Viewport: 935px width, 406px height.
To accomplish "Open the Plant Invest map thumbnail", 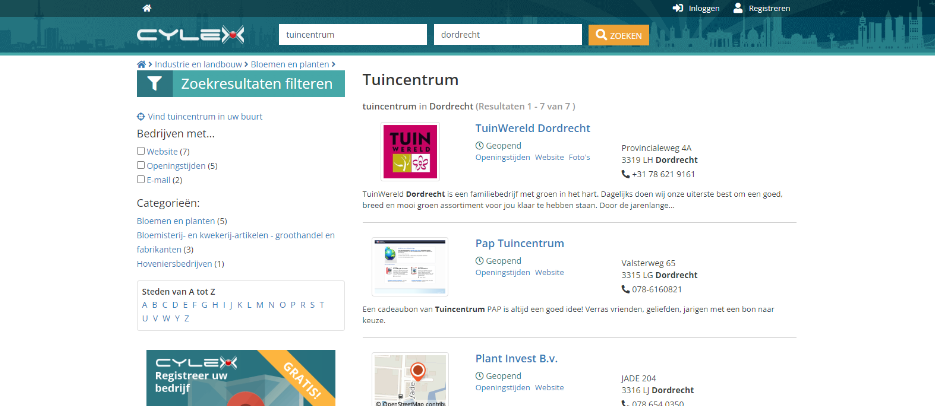I will 410,379.
